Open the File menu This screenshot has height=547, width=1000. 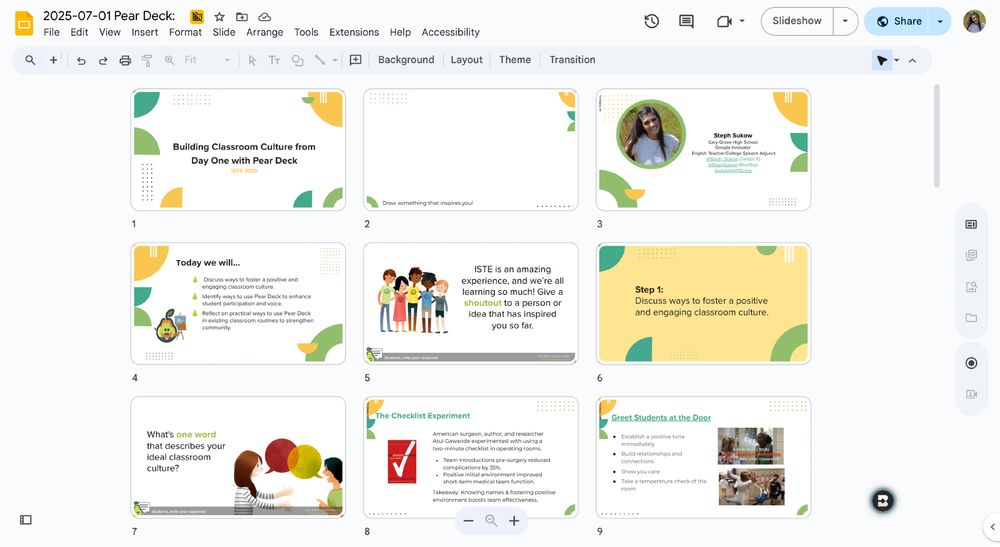point(51,32)
